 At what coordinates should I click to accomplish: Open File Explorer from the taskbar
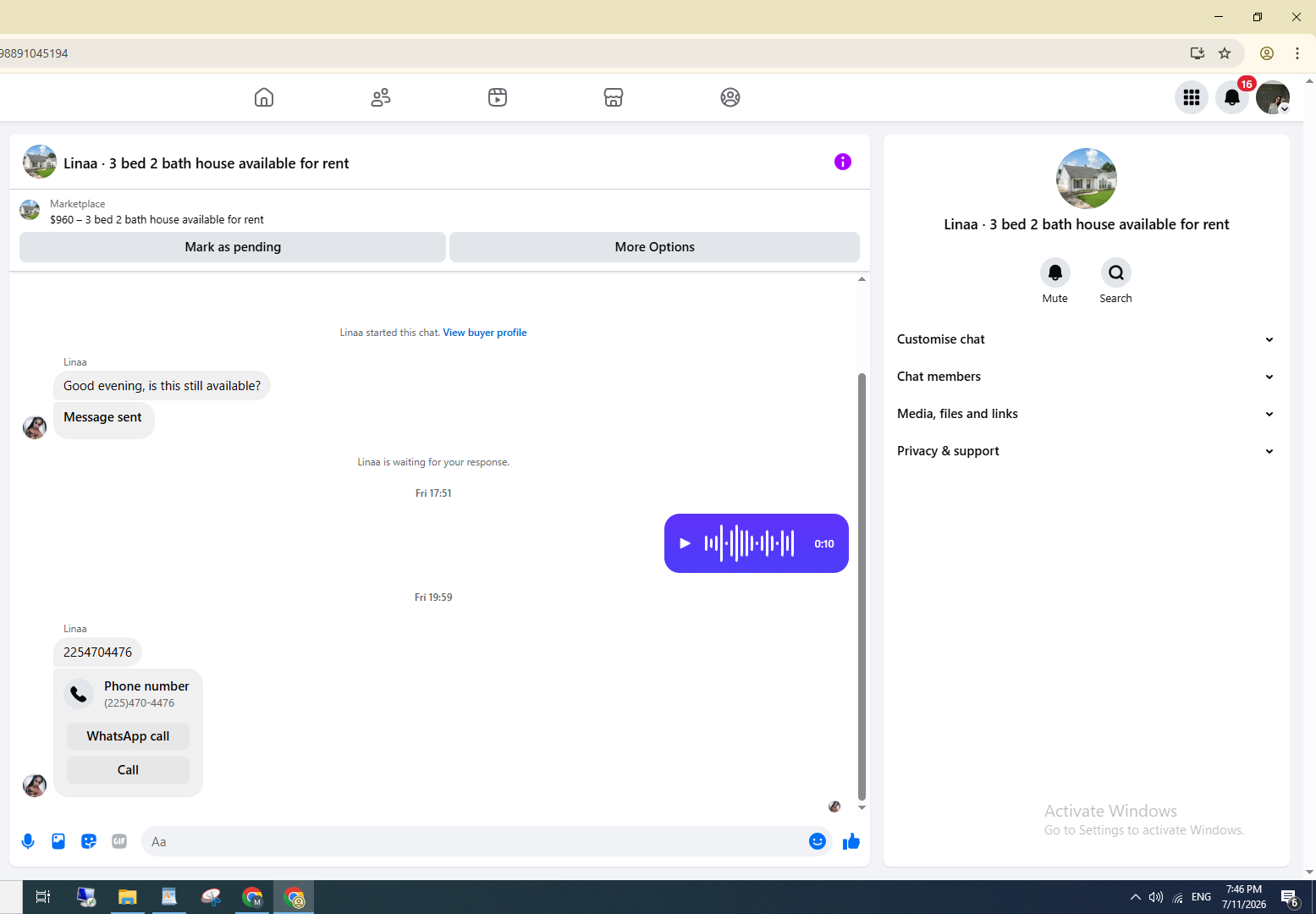(128, 897)
